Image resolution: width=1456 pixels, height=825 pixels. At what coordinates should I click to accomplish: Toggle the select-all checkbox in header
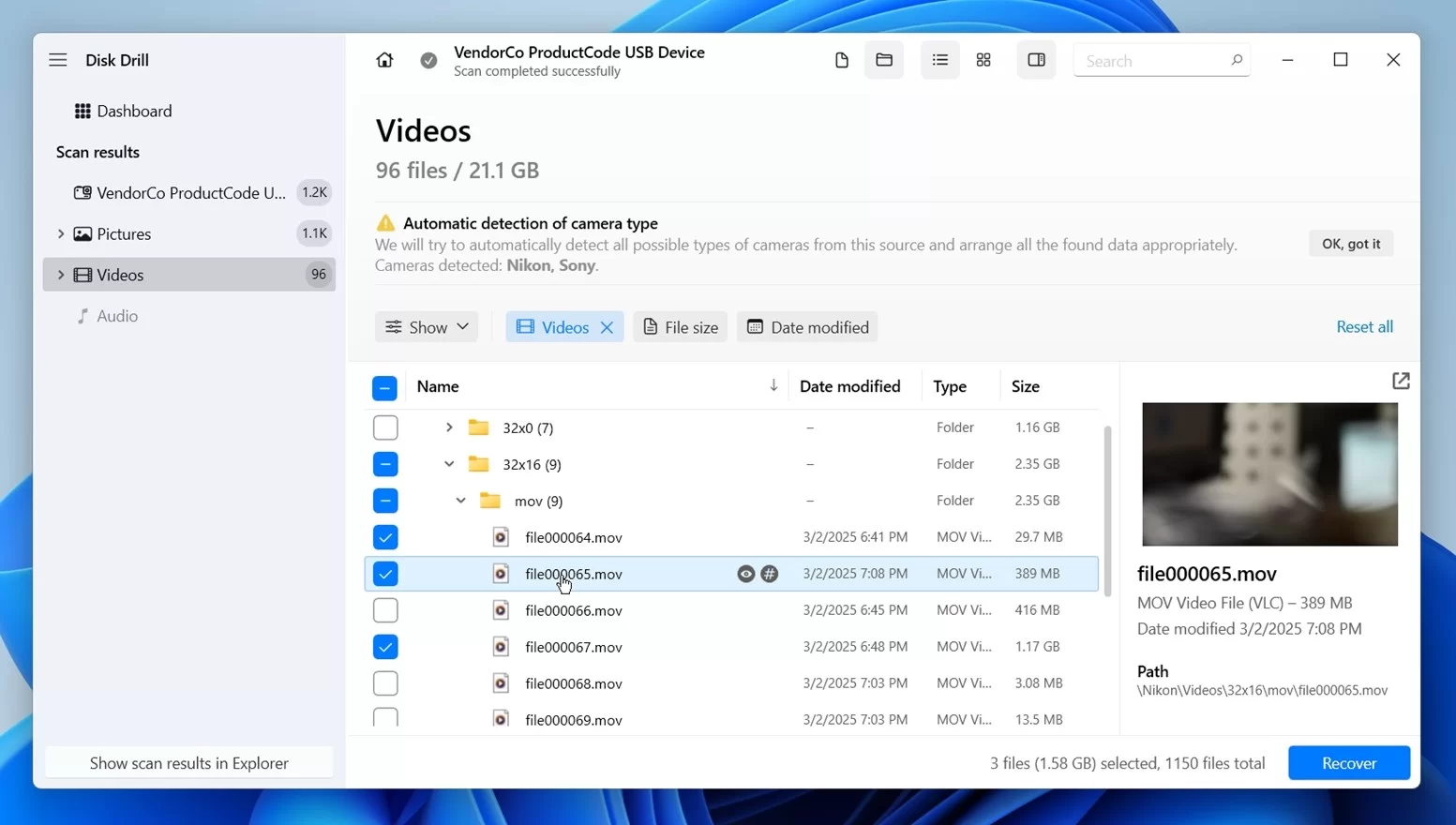tap(384, 387)
